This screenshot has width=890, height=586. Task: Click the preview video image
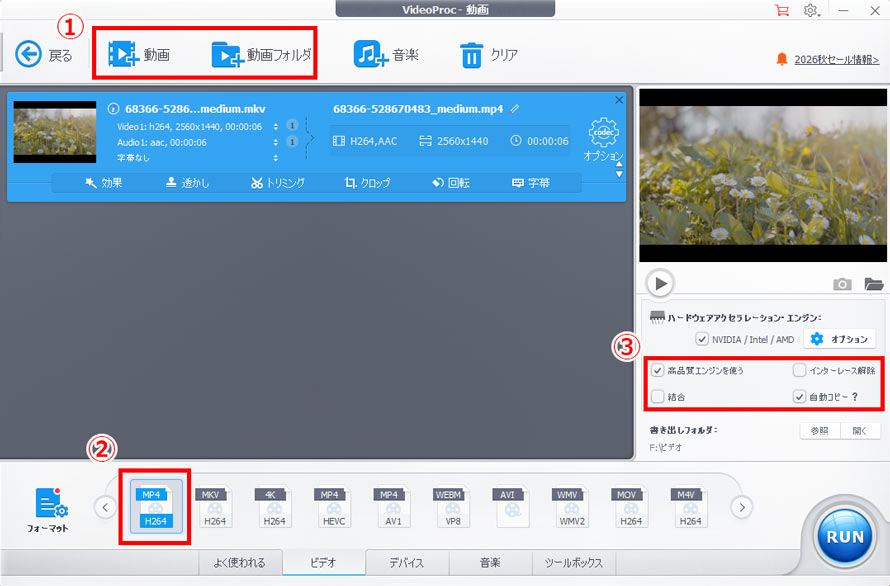tap(763, 175)
